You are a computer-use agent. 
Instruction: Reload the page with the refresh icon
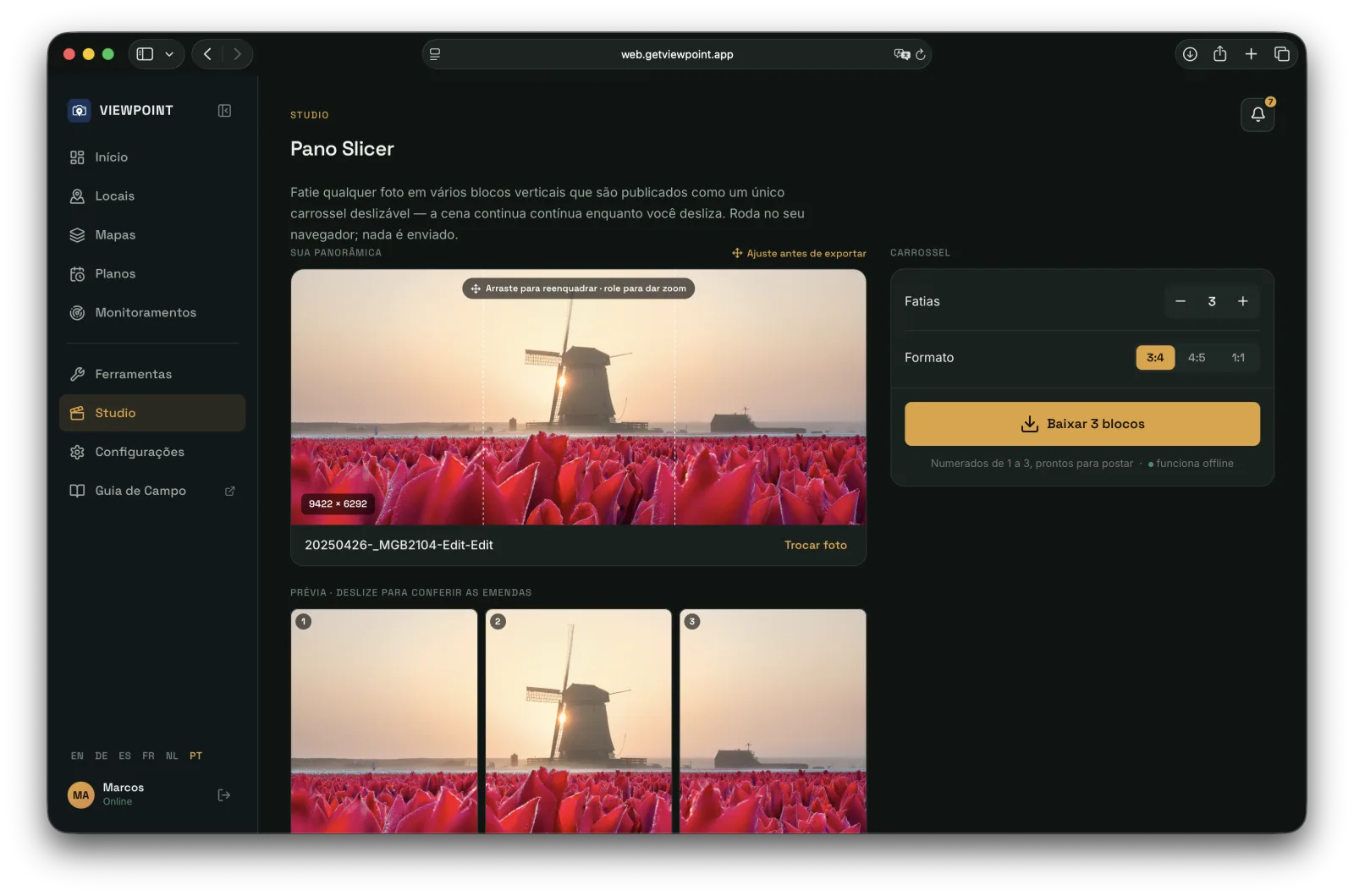click(921, 54)
